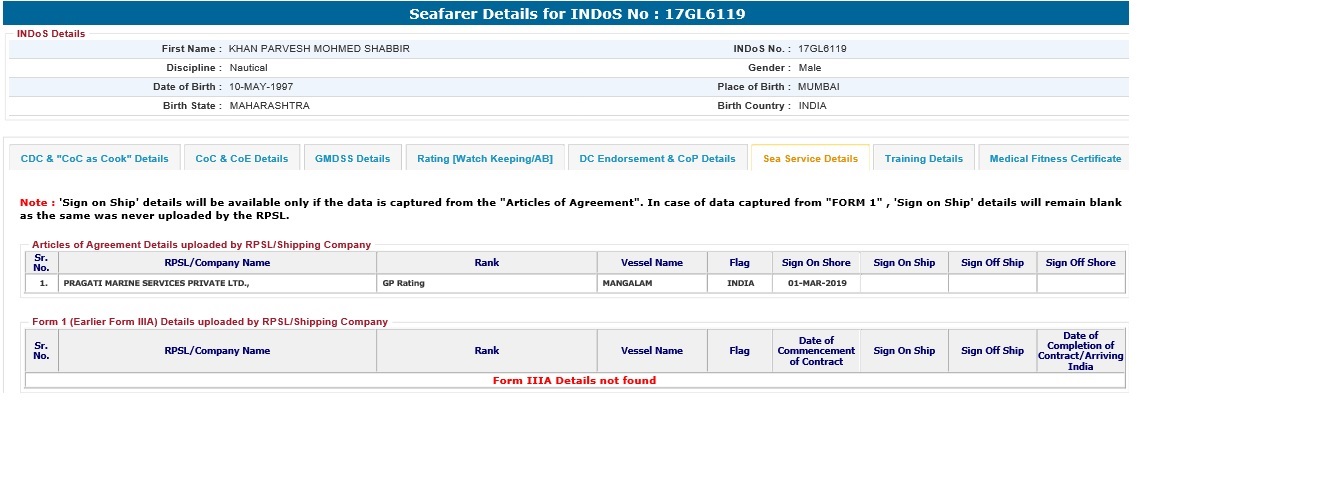Viewport: 1324px width, 497px height.
Task: Click the PRAGATI MARINE SERVICES company name cell
Action: [155, 284]
